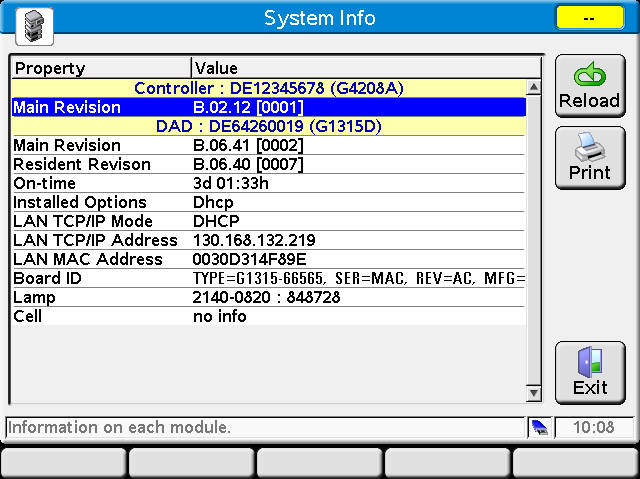Select the LAN TCP/IP Mode row
The height and width of the screenshot is (479, 640).
click(x=269, y=221)
